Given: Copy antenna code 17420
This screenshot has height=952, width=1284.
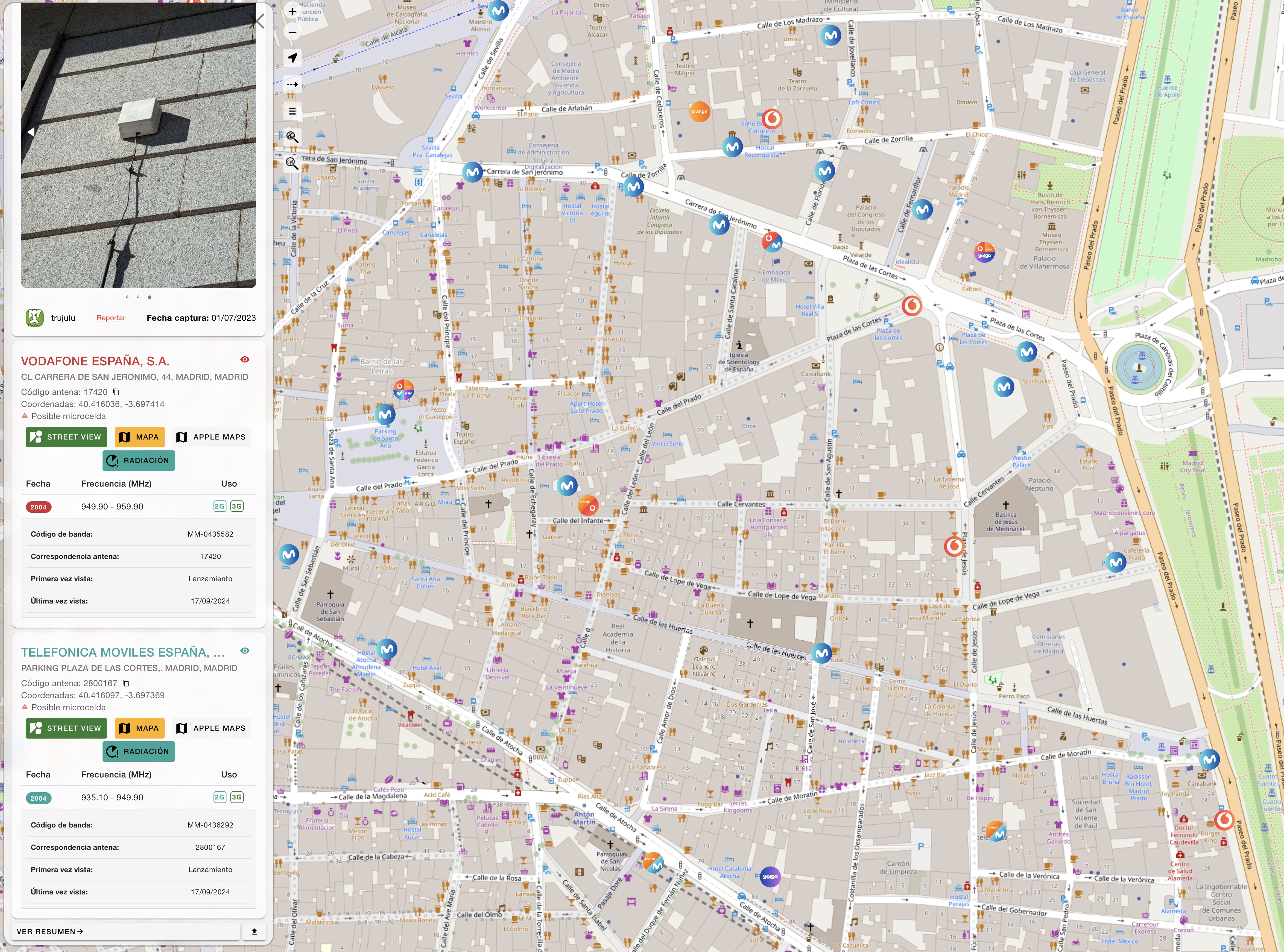Looking at the screenshot, I should (116, 392).
